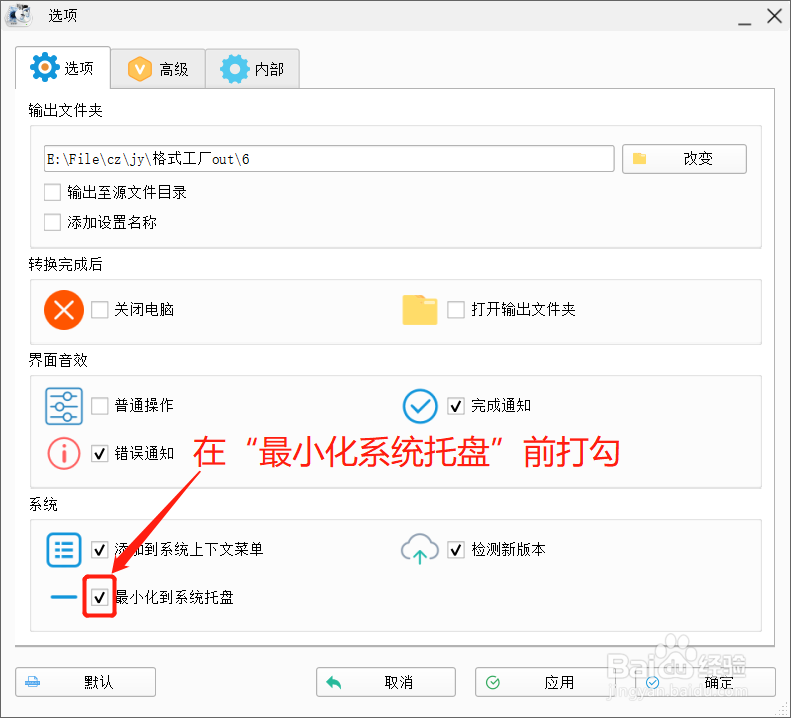Click the blue checkmark circle icon for 完成通知
Screen dimensions: 791x718
(420, 406)
